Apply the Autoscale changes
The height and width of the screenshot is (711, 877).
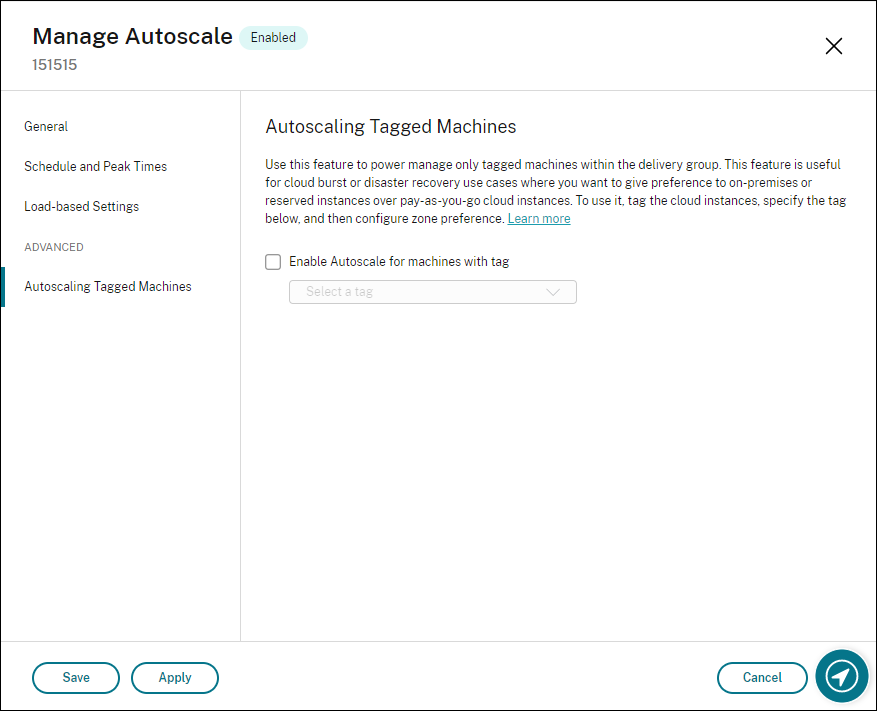click(x=174, y=677)
